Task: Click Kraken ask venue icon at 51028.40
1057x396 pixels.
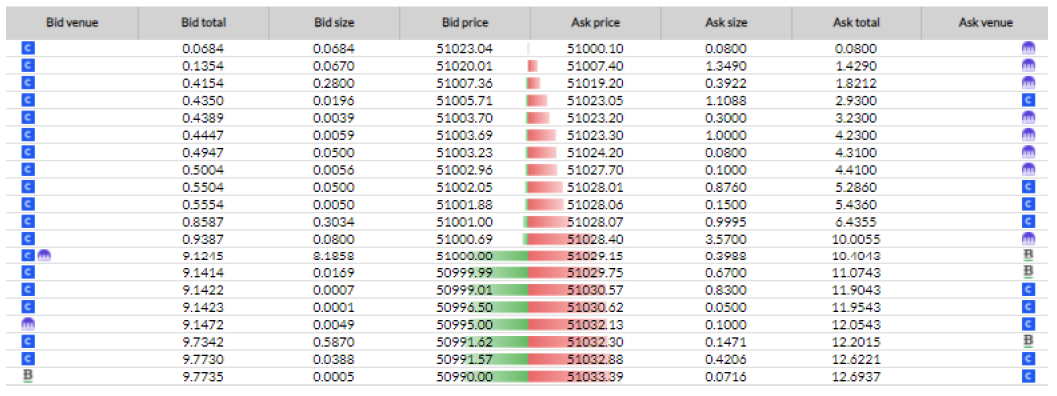Action: pos(1028,238)
